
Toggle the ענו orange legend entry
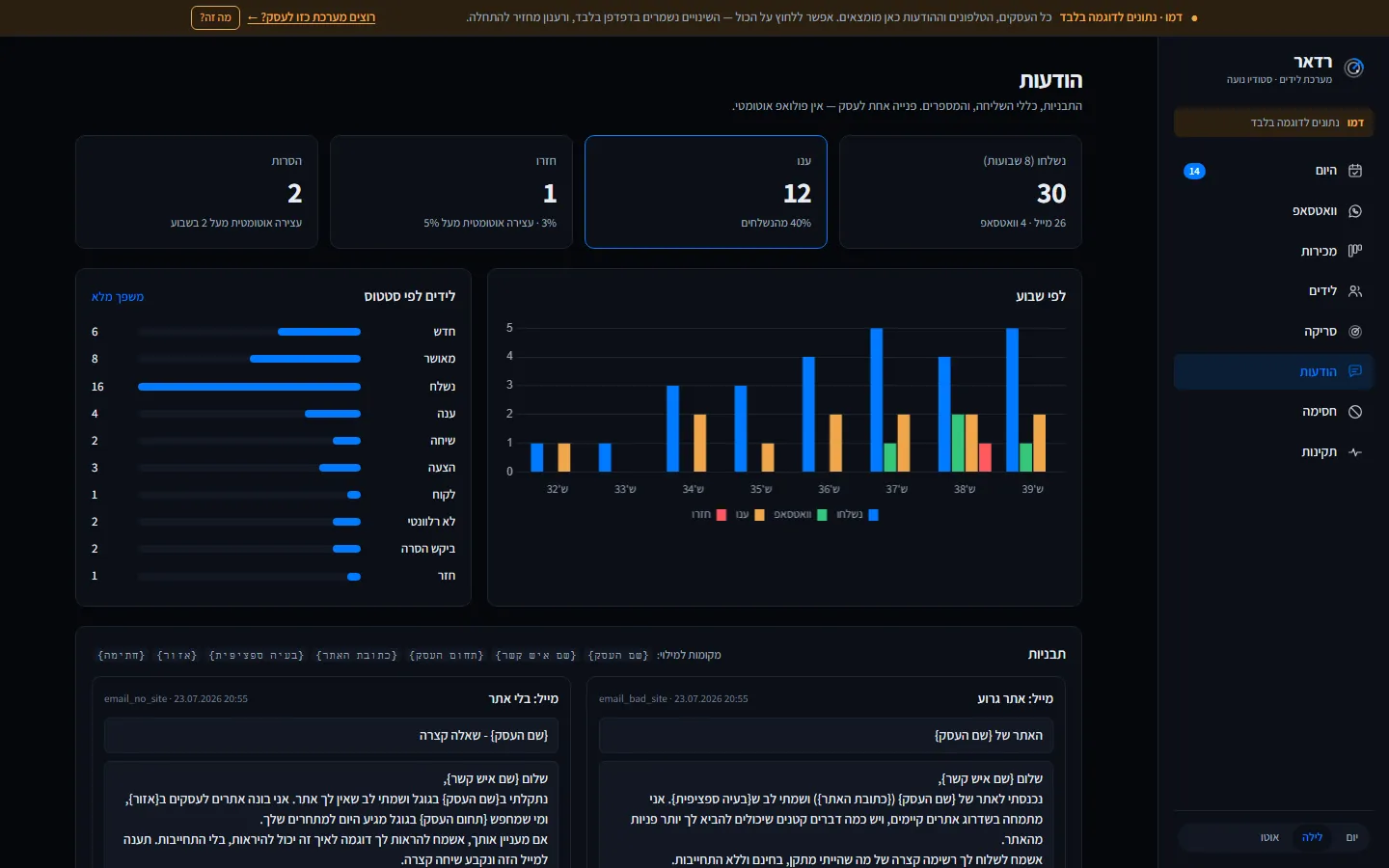[x=749, y=515]
